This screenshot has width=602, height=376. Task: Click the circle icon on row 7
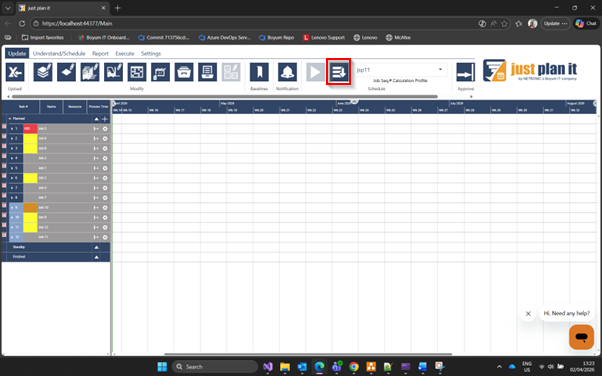click(x=105, y=188)
